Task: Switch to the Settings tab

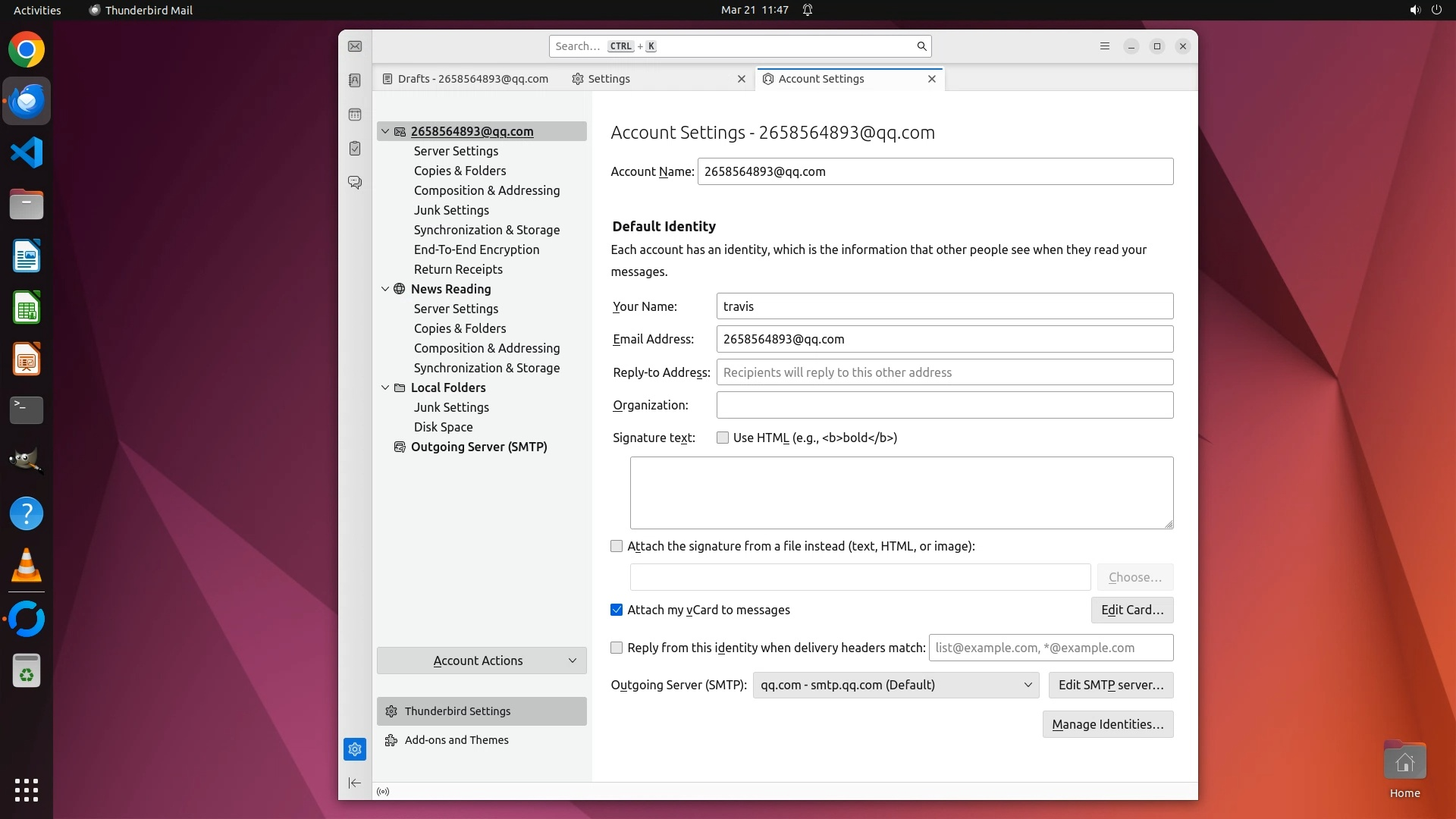Action: 609,79
